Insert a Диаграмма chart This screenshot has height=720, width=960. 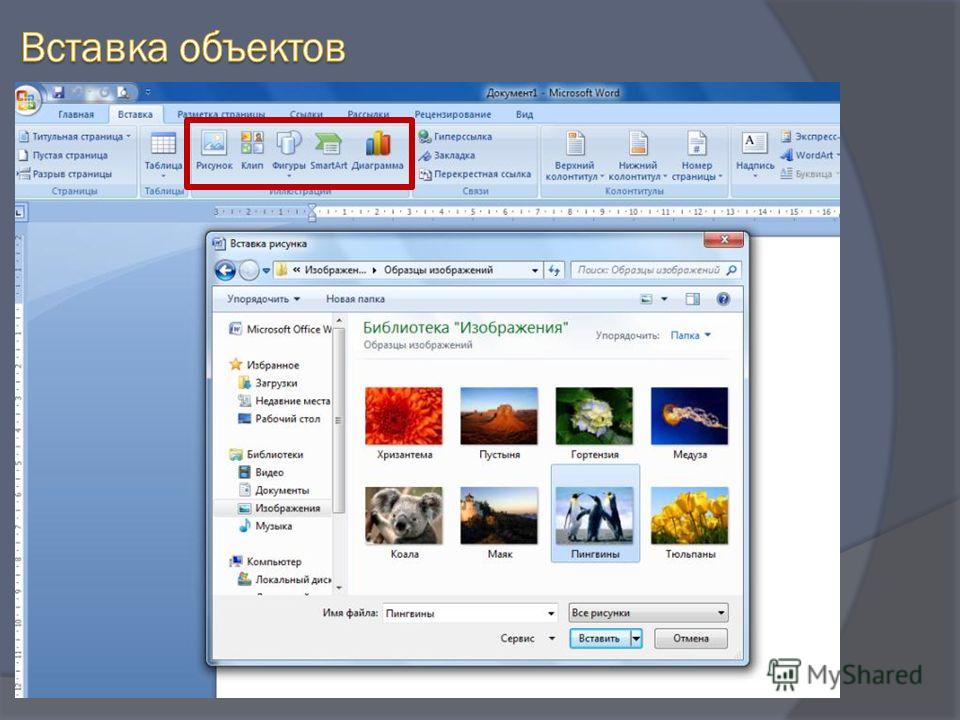pyautogui.click(x=378, y=150)
